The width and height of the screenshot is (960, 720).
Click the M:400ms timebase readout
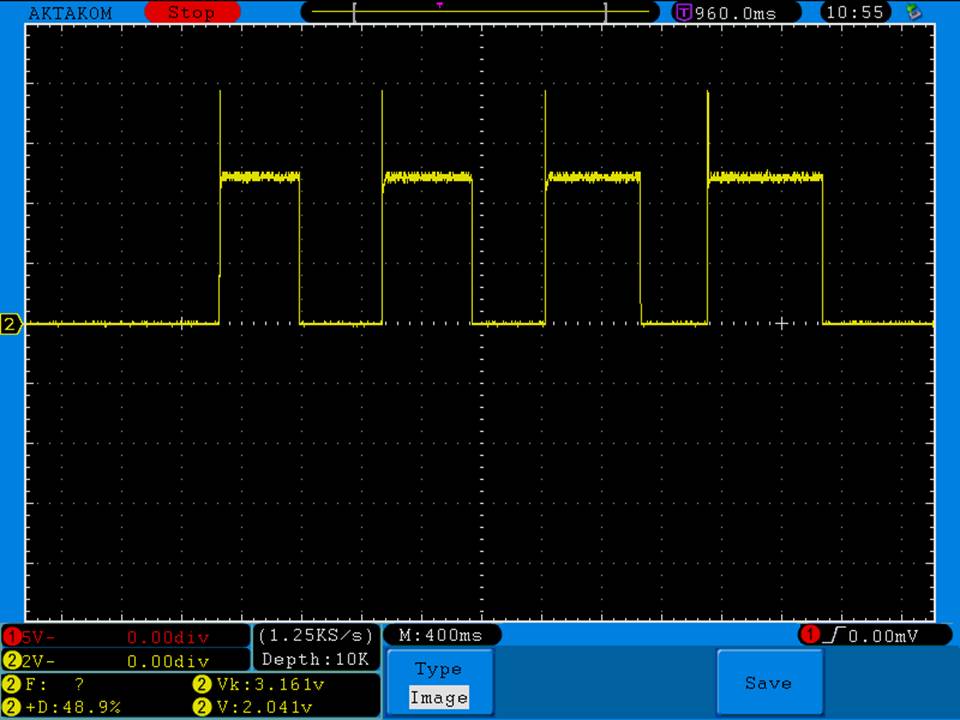click(441, 635)
